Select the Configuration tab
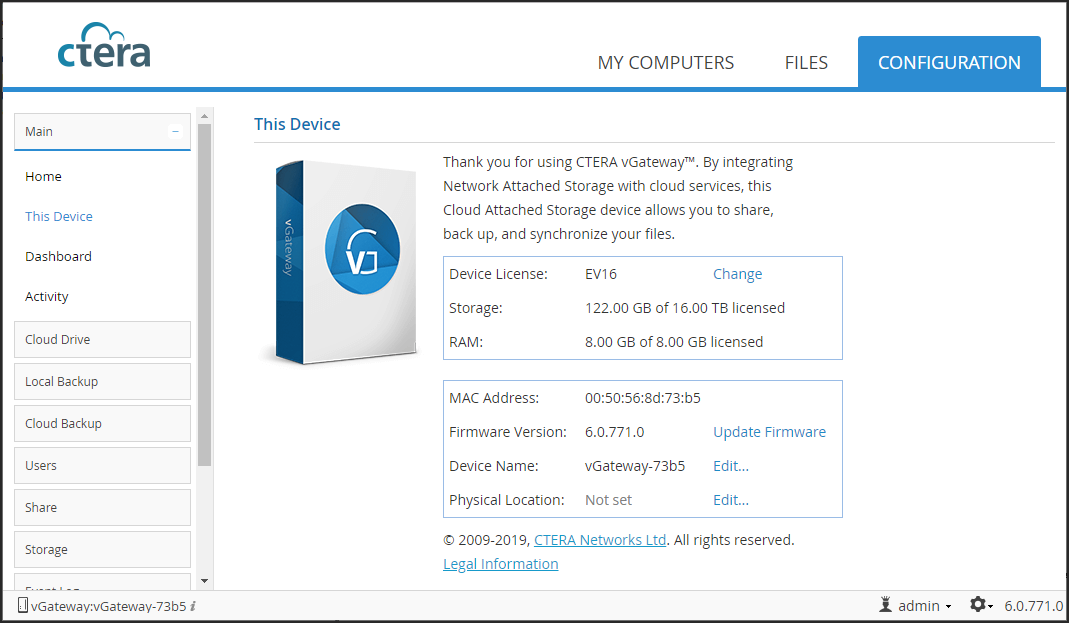Screen dimensions: 1069x623 pyautogui.click(x=949, y=62)
